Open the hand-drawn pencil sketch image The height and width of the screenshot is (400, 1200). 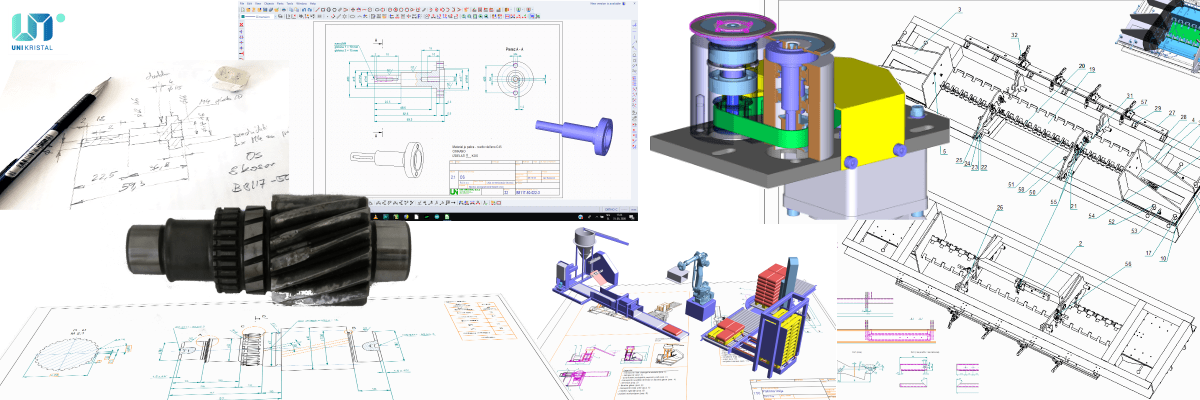145,135
